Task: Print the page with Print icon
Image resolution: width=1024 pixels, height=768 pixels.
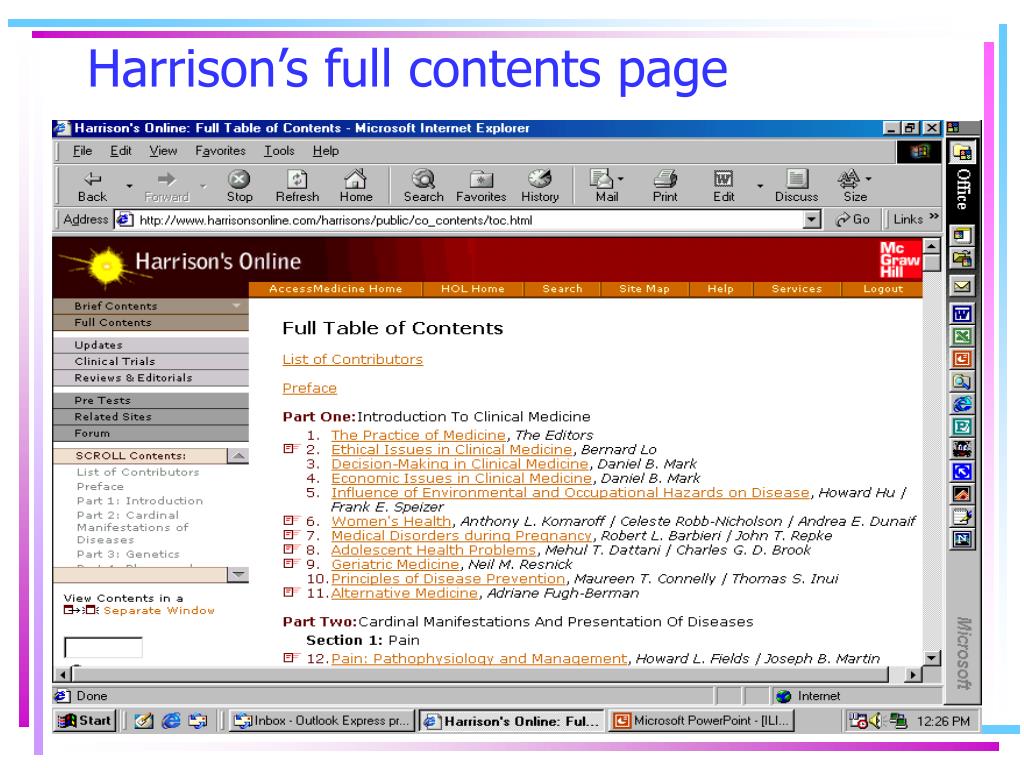Action: pos(665,185)
